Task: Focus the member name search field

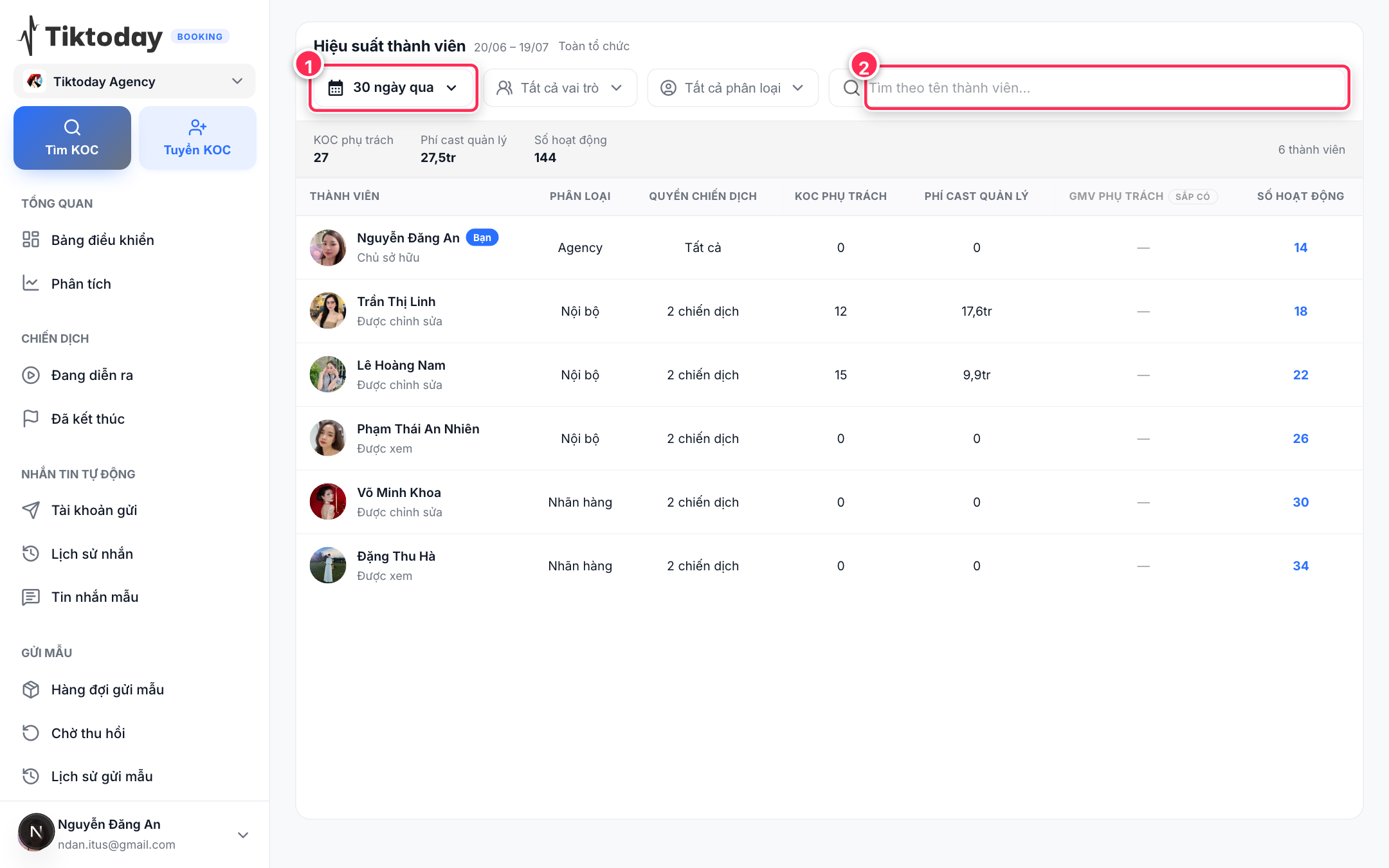Action: pos(1106,88)
